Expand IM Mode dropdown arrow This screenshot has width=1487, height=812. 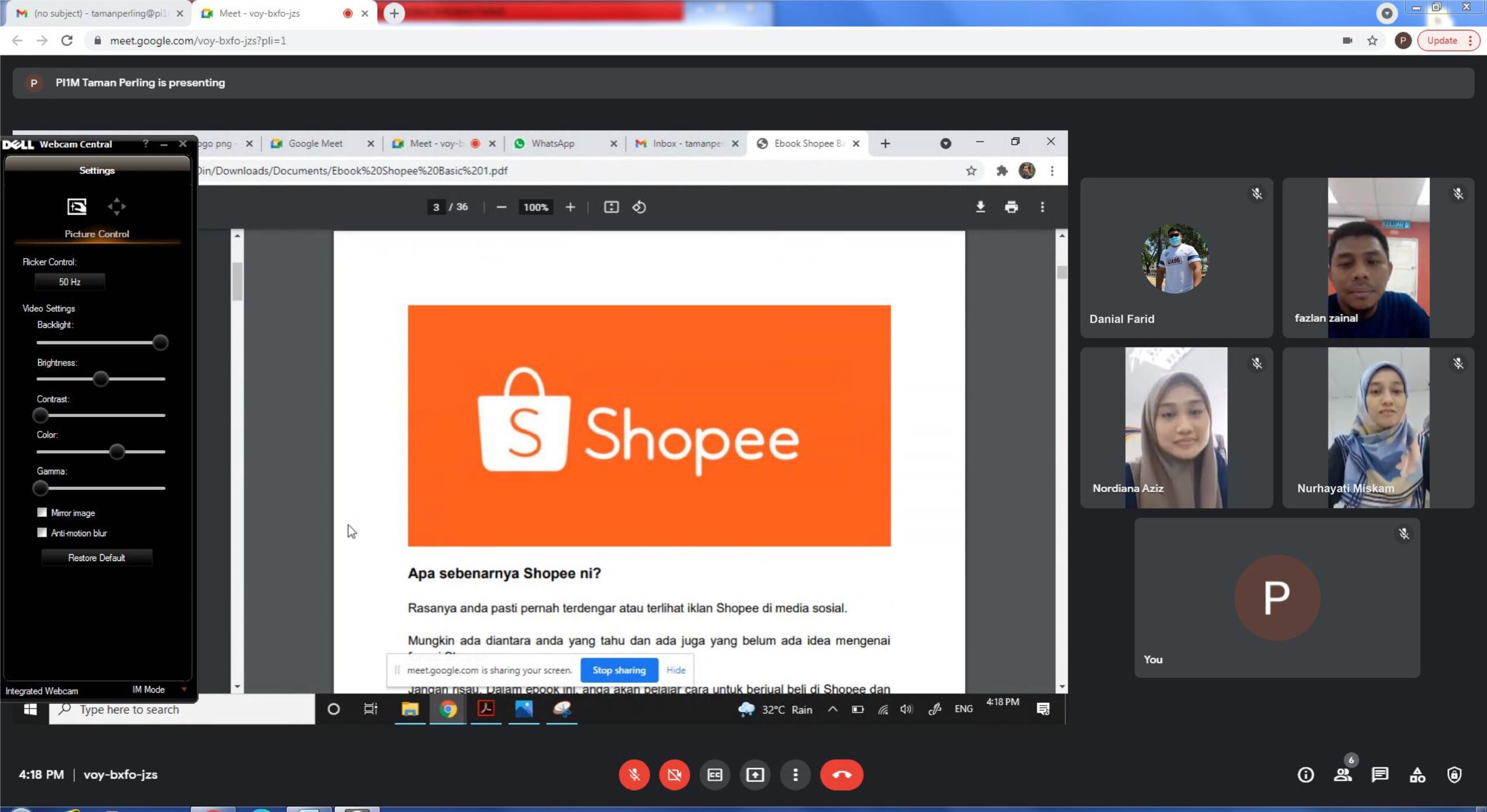click(x=184, y=689)
